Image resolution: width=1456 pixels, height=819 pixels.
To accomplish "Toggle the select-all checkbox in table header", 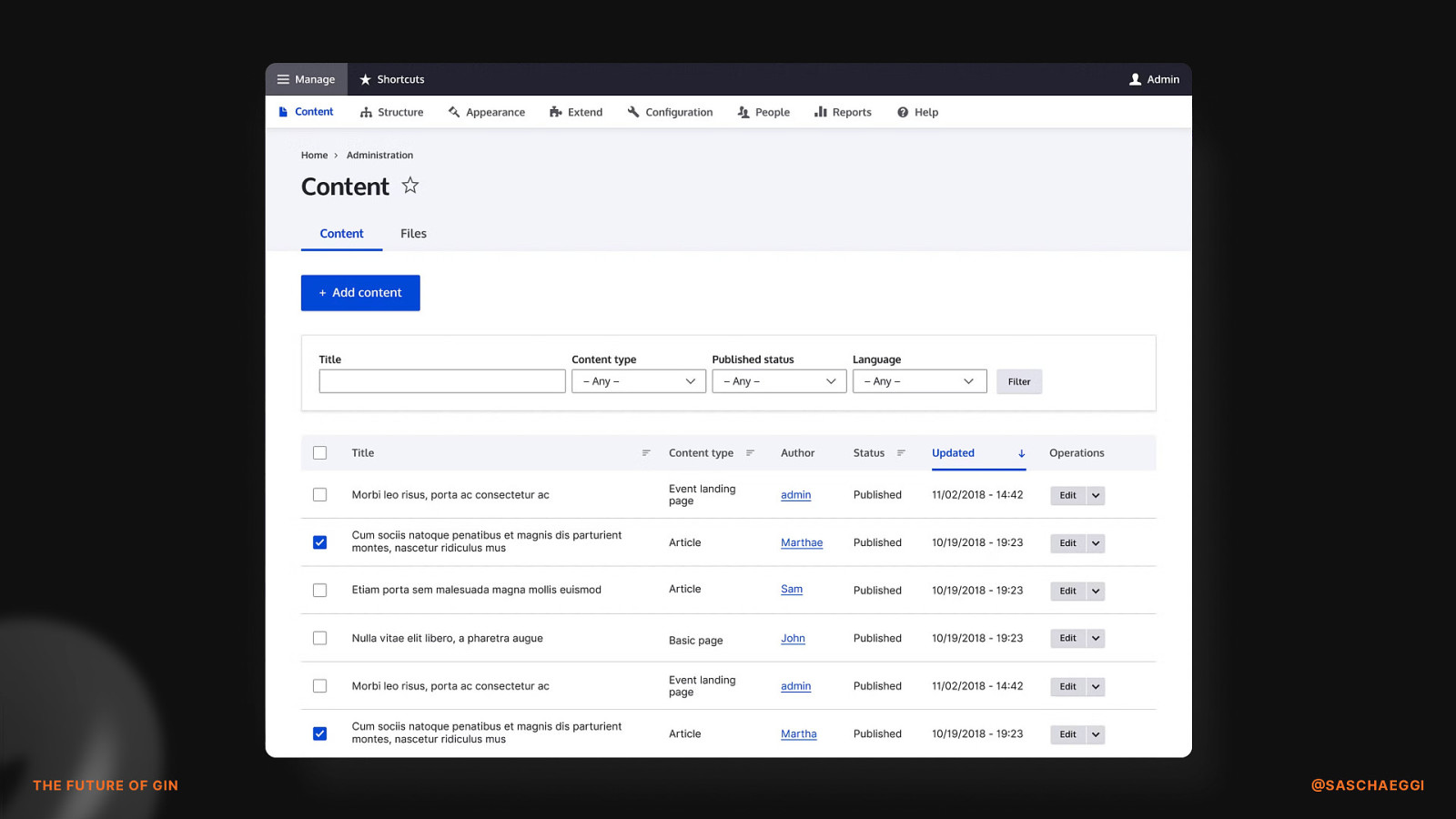I will 319,453.
